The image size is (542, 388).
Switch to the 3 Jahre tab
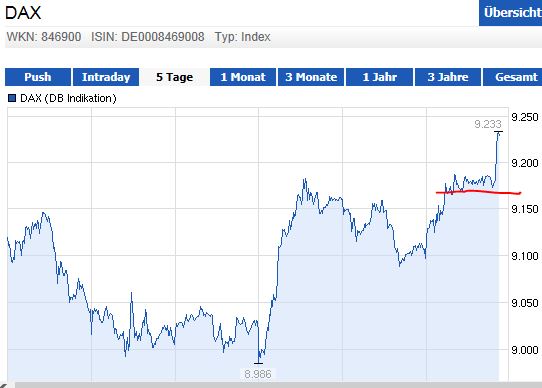tap(448, 77)
